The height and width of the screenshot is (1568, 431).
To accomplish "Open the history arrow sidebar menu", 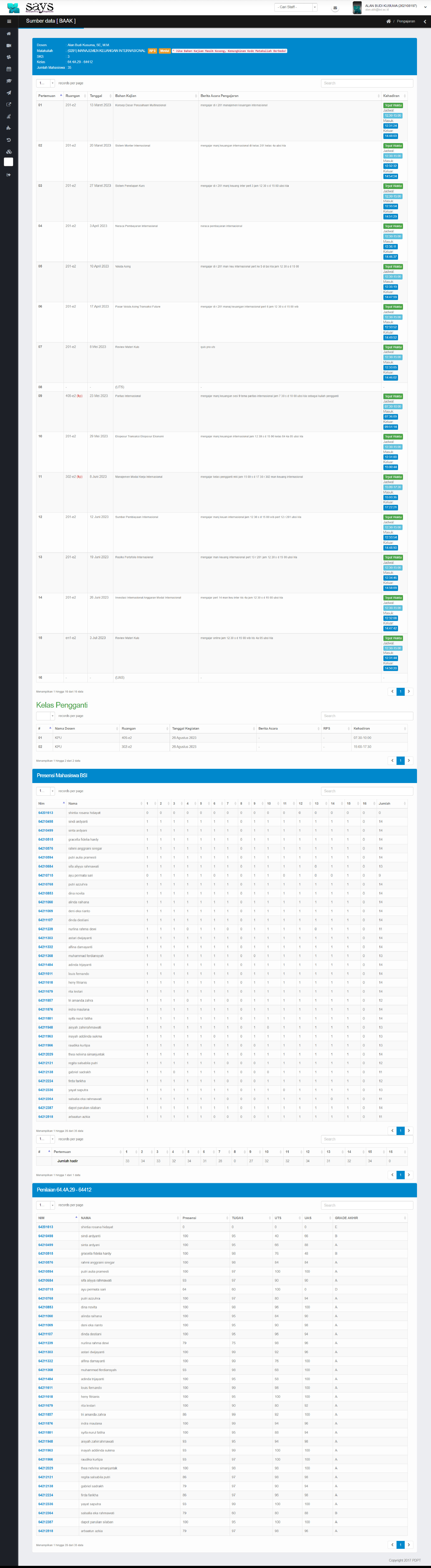I will coord(9,140).
